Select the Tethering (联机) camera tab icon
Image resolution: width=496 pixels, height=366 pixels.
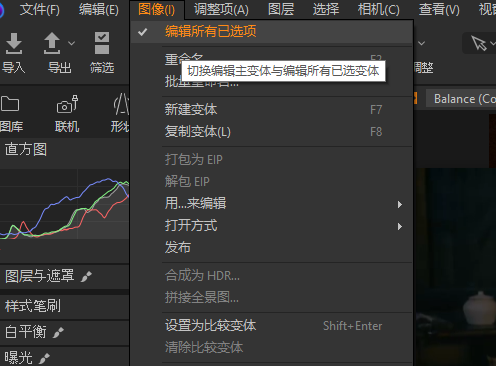pyautogui.click(x=67, y=104)
